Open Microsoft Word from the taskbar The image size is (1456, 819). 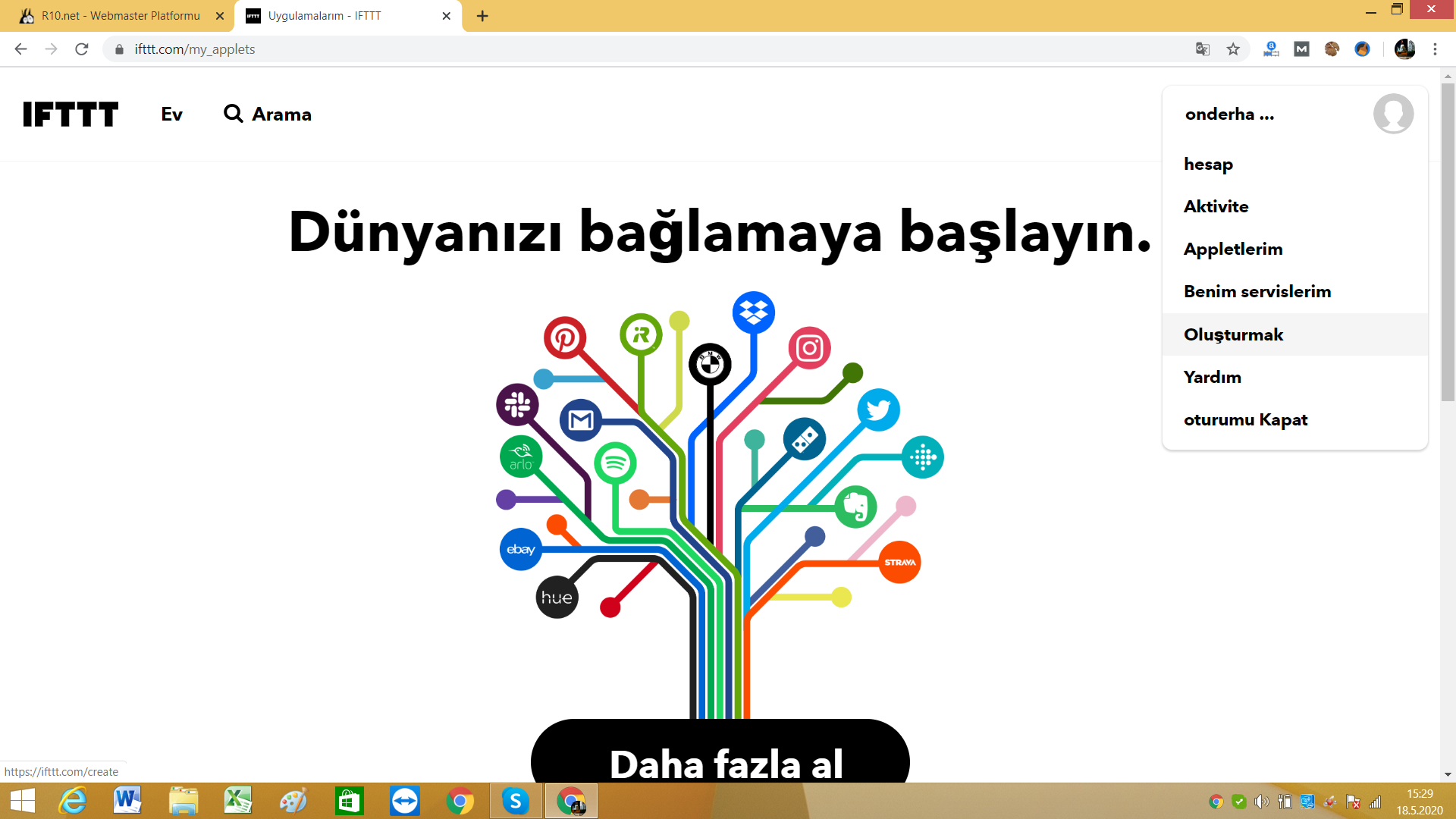127,801
